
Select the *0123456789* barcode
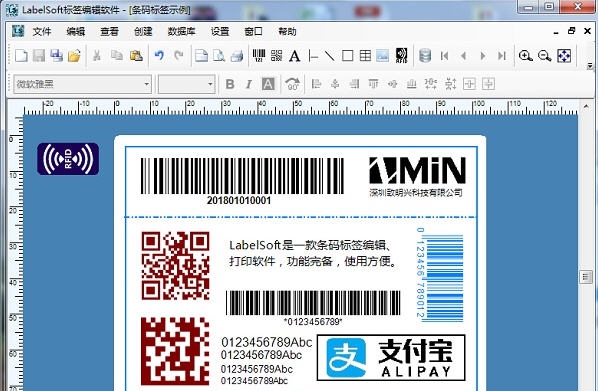click(313, 308)
